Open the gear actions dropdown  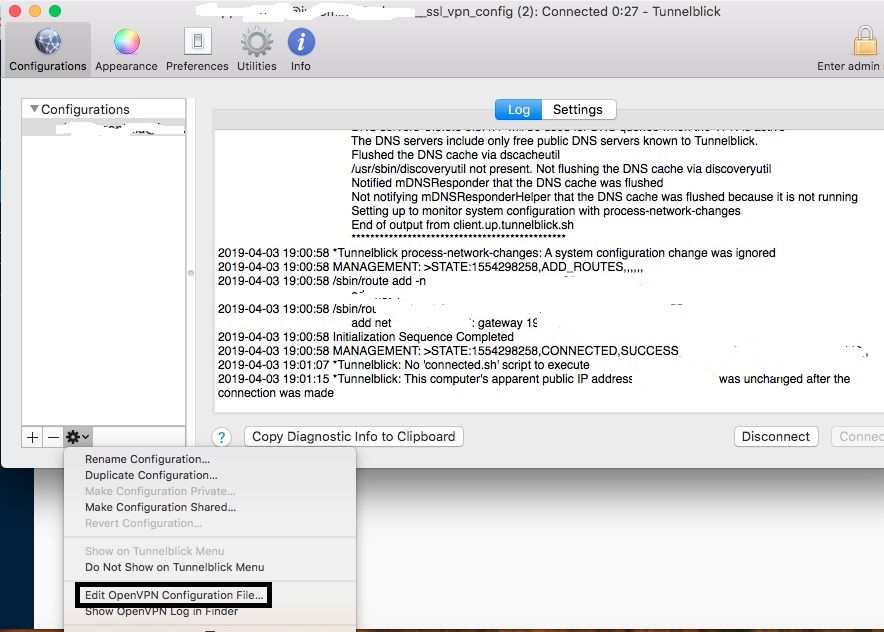77,437
